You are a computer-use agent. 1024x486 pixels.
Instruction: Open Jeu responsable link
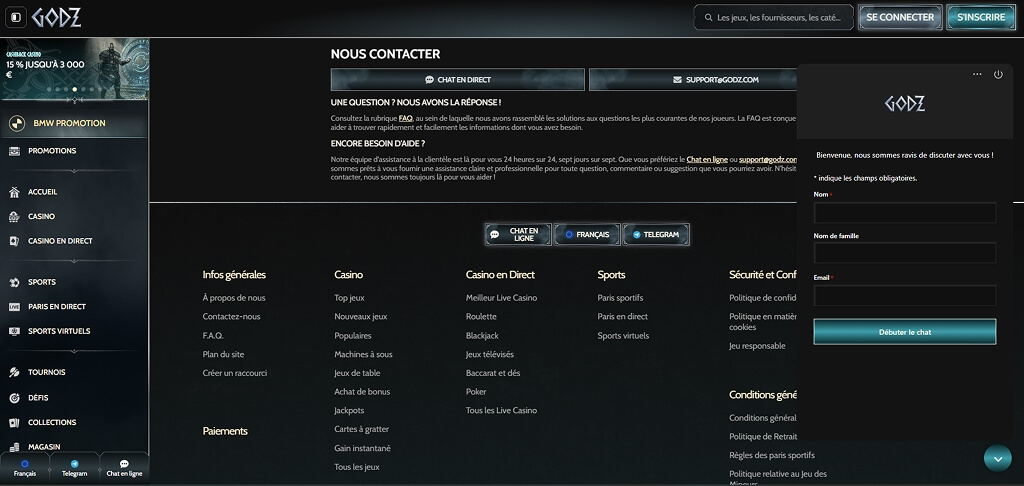tap(758, 346)
